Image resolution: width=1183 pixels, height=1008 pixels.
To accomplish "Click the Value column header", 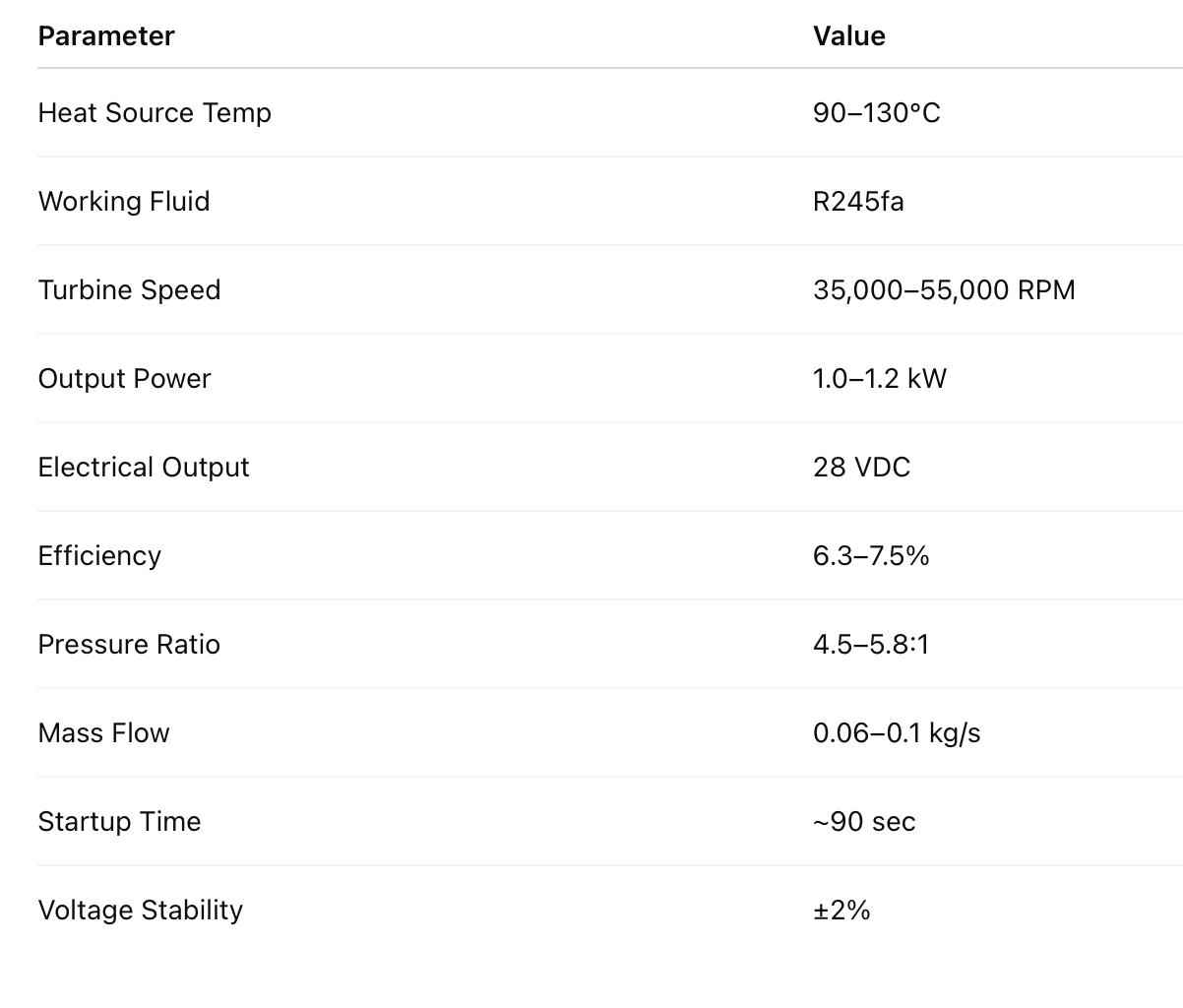I will coord(849,36).
